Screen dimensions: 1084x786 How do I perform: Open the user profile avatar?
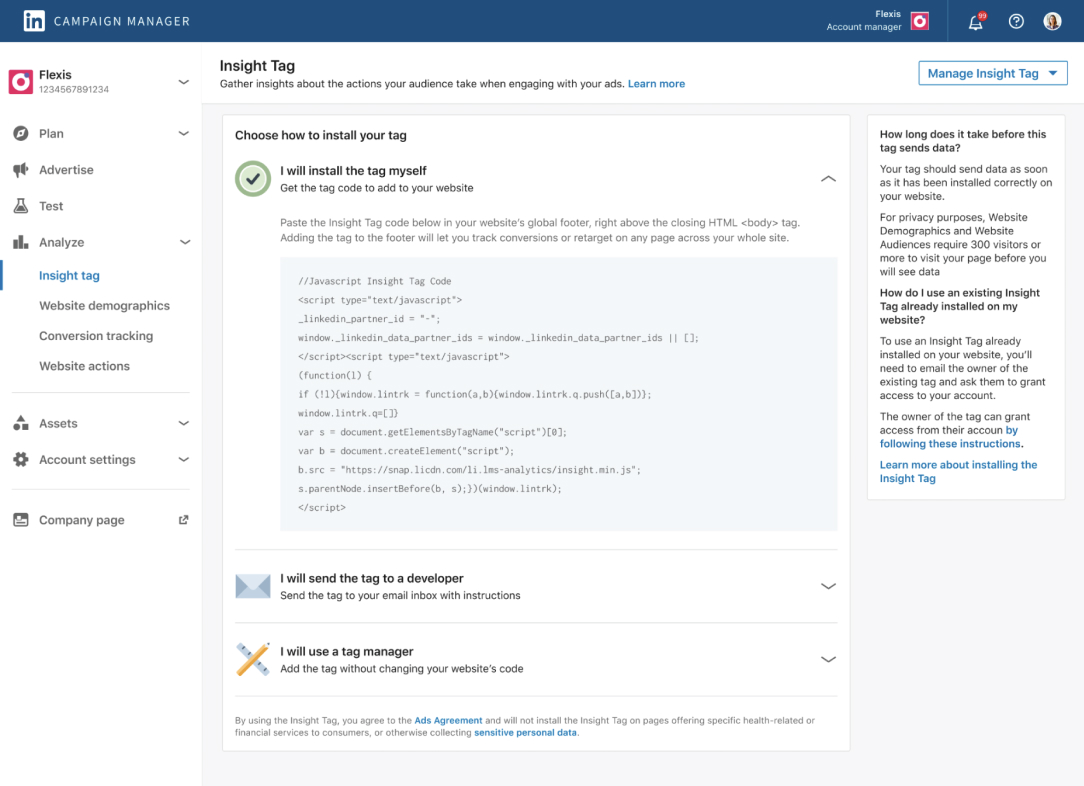click(x=1052, y=21)
